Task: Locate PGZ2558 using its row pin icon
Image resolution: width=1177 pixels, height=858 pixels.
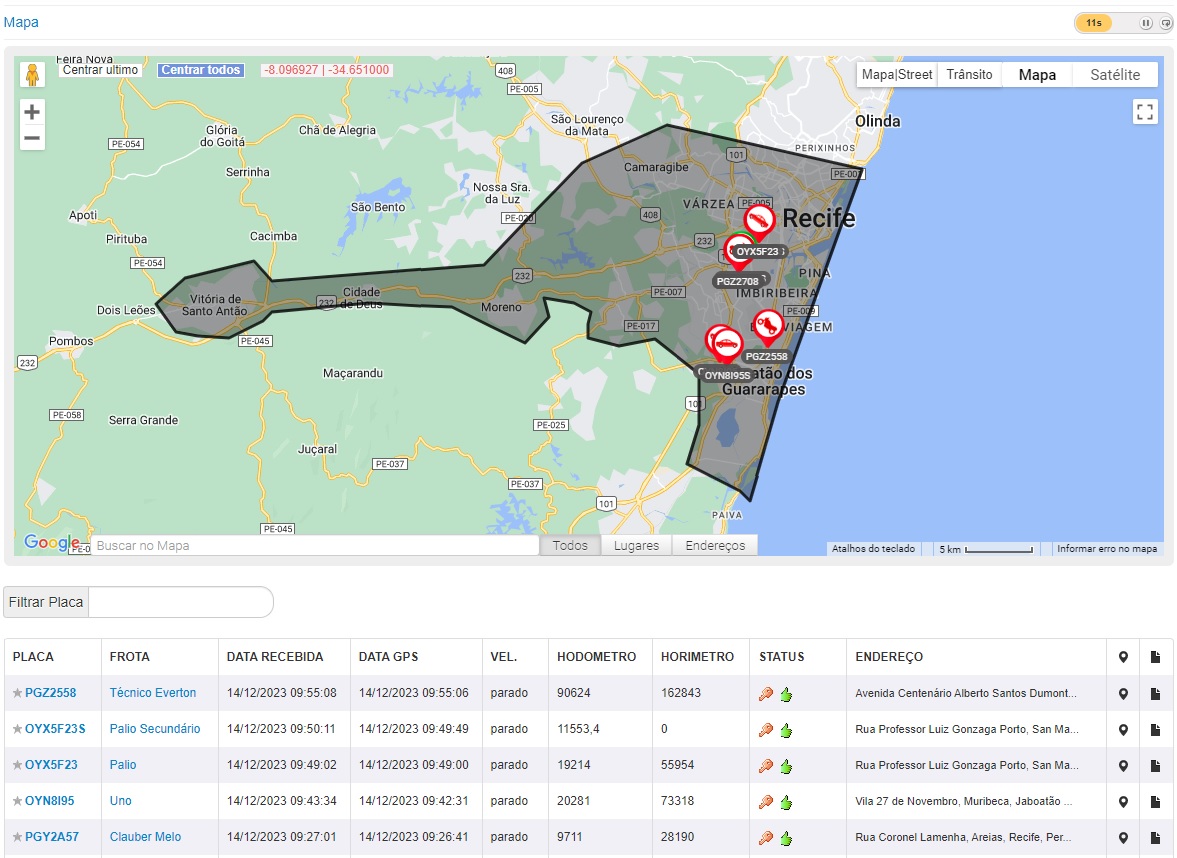Action: (x=1123, y=694)
